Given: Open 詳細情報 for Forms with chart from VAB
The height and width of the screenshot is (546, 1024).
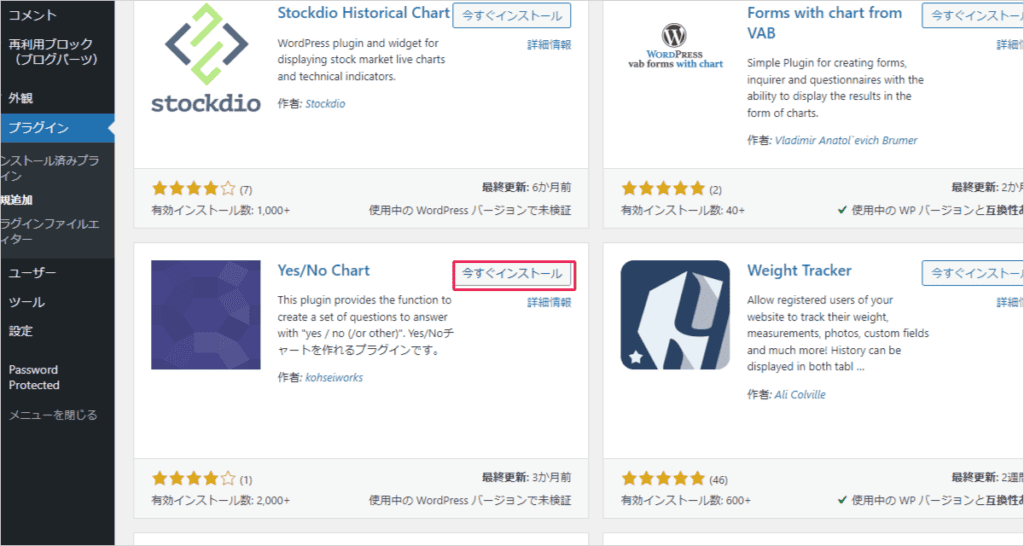Looking at the screenshot, I should pyautogui.click(x=1010, y=44).
